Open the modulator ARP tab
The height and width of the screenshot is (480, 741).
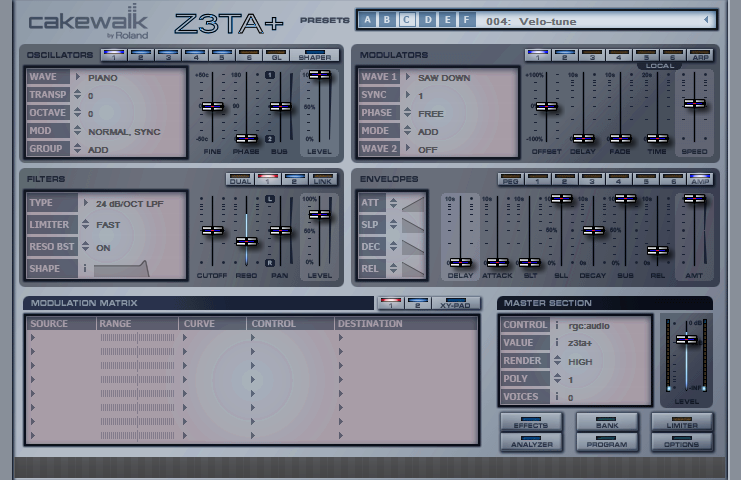[x=700, y=55]
